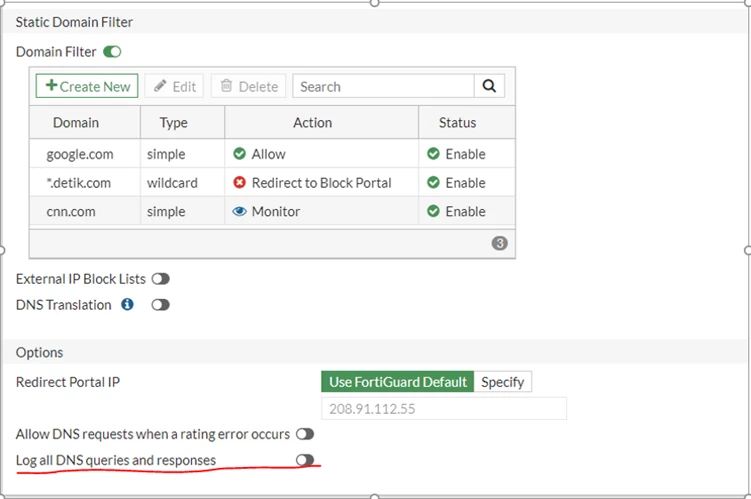Click 'Enable' status text for google.com

tap(465, 154)
